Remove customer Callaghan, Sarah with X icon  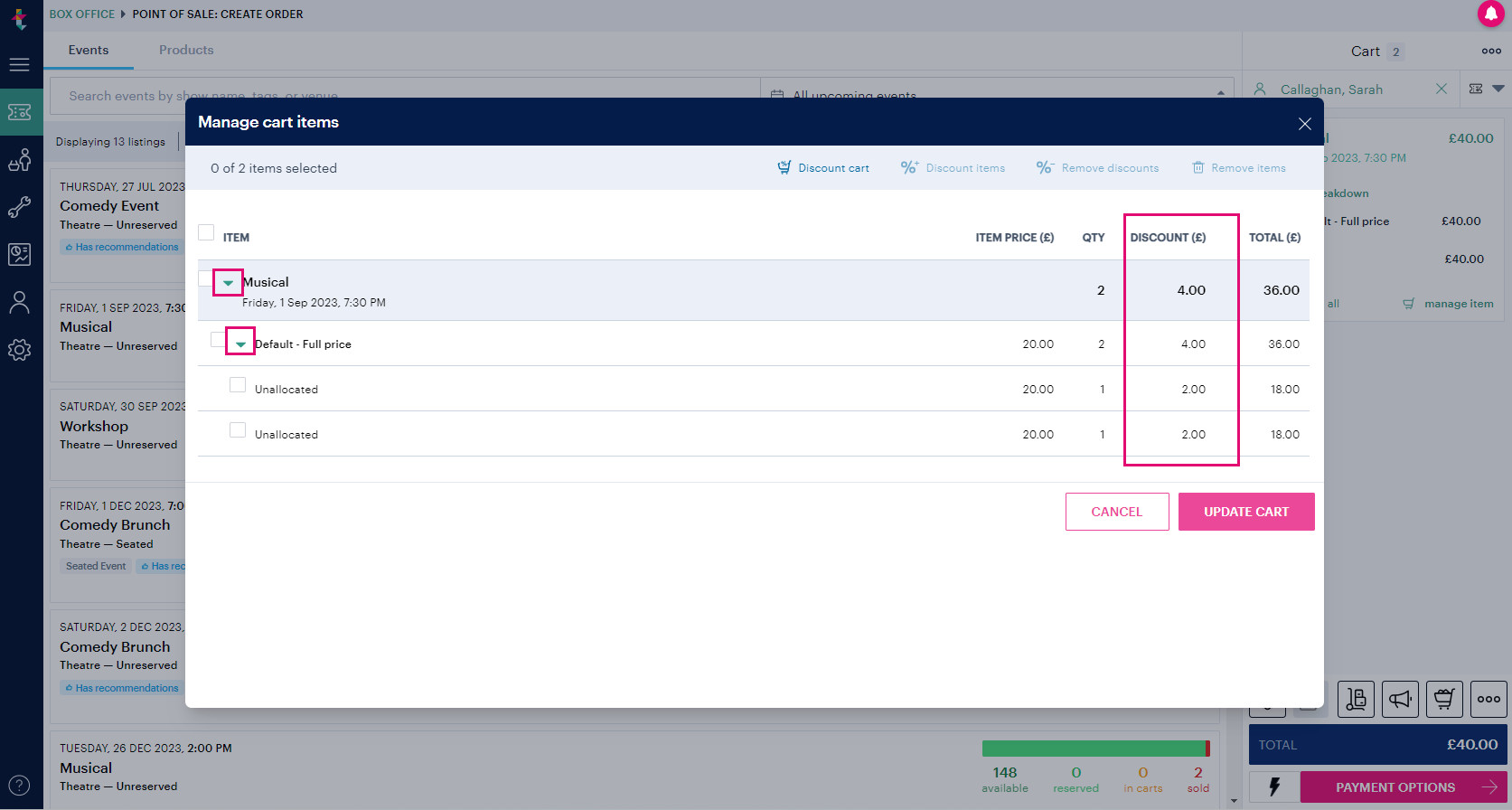[x=1442, y=89]
